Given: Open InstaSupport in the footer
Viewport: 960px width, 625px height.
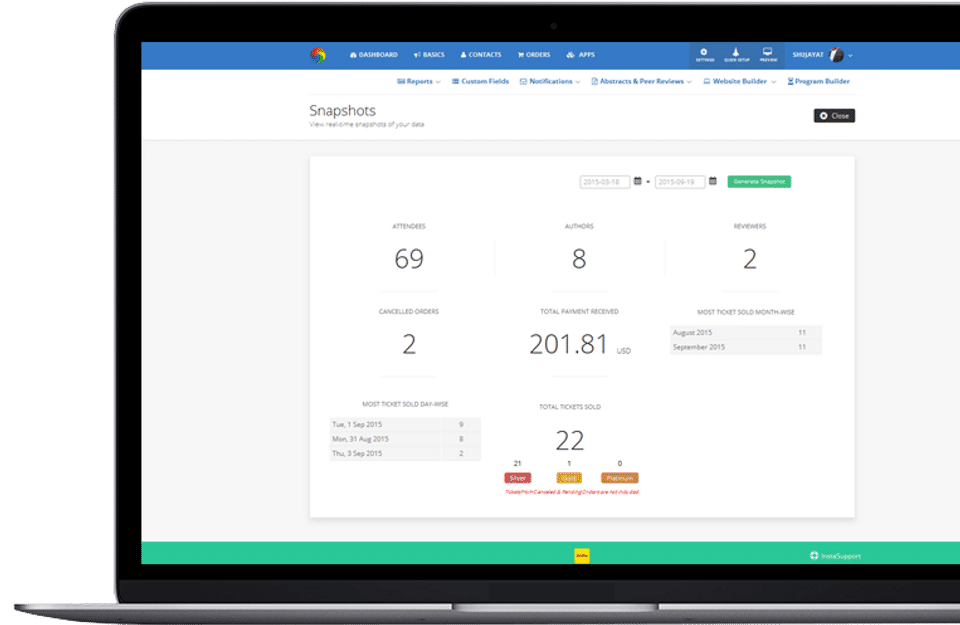Looking at the screenshot, I should coord(835,556).
